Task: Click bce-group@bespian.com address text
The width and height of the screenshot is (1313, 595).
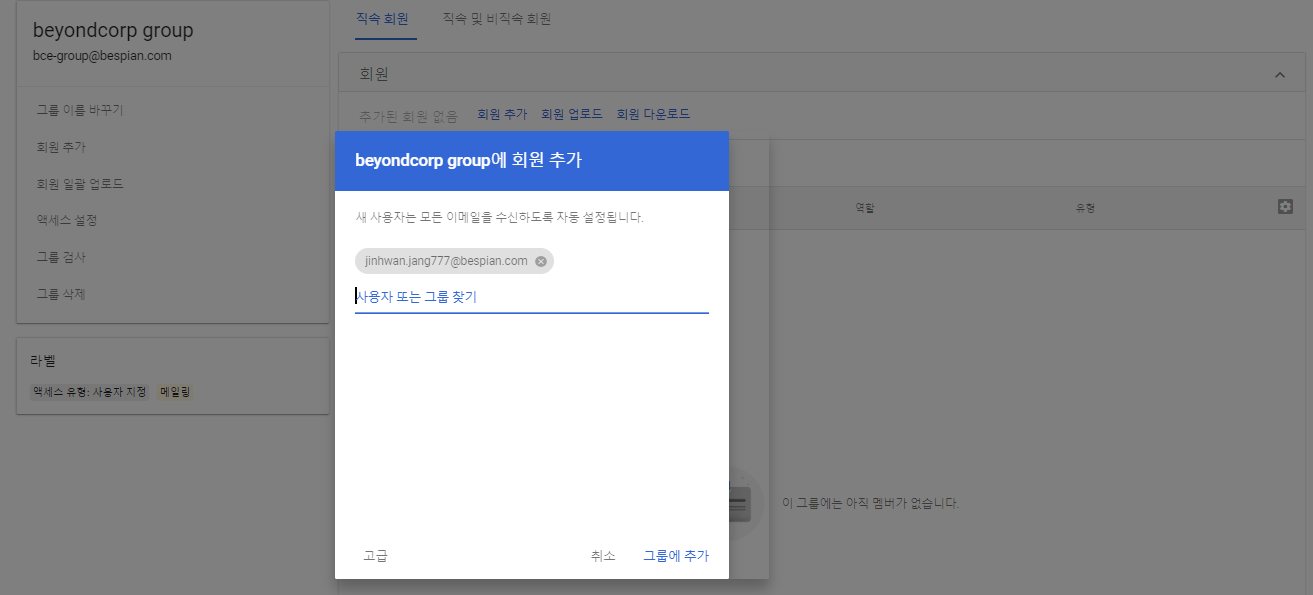Action: (102, 56)
